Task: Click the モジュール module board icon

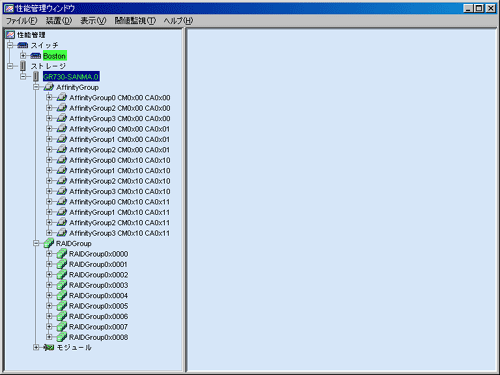Action: pyautogui.click(x=49, y=347)
